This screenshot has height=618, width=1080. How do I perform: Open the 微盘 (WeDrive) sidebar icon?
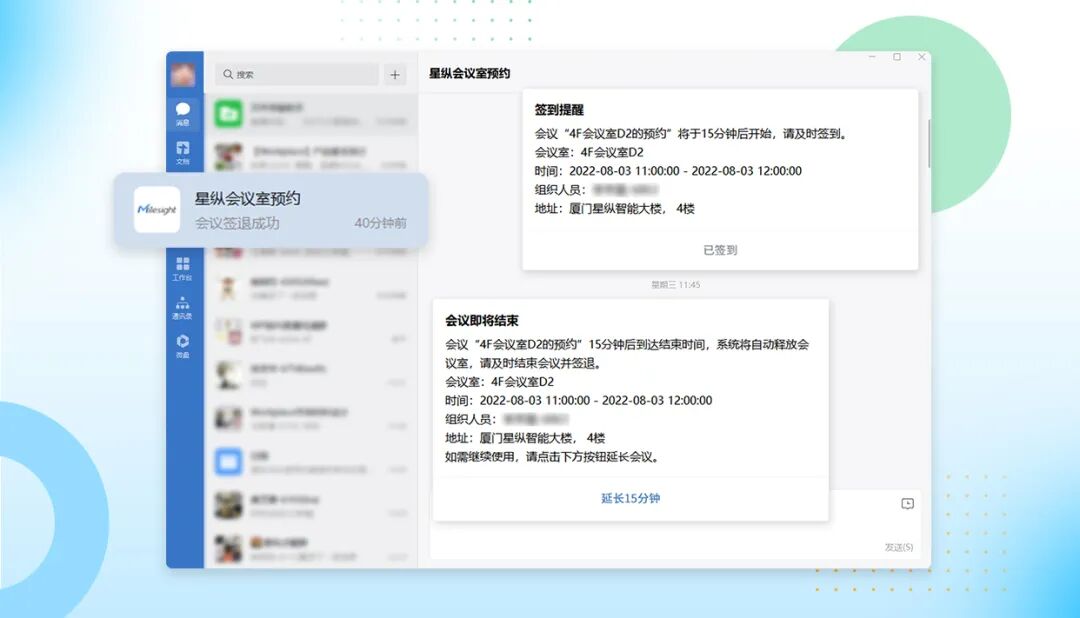coord(183,346)
